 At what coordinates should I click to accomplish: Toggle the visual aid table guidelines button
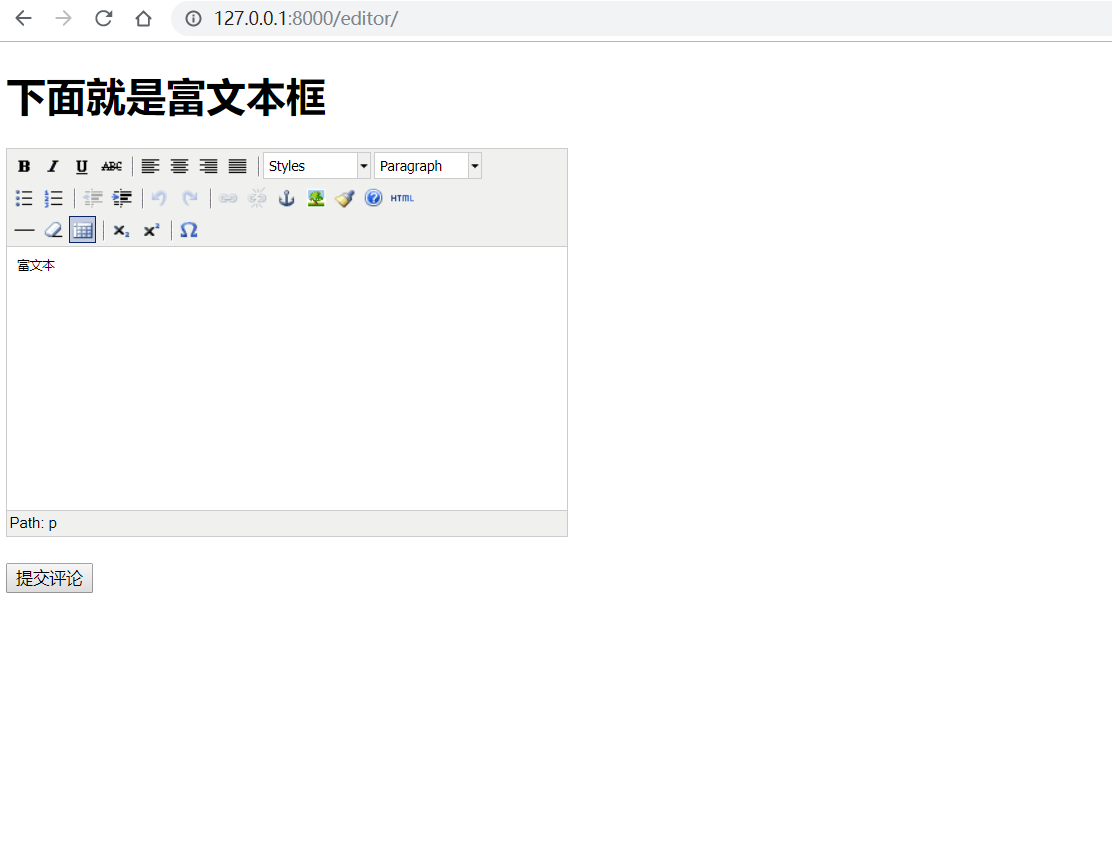tap(82, 230)
